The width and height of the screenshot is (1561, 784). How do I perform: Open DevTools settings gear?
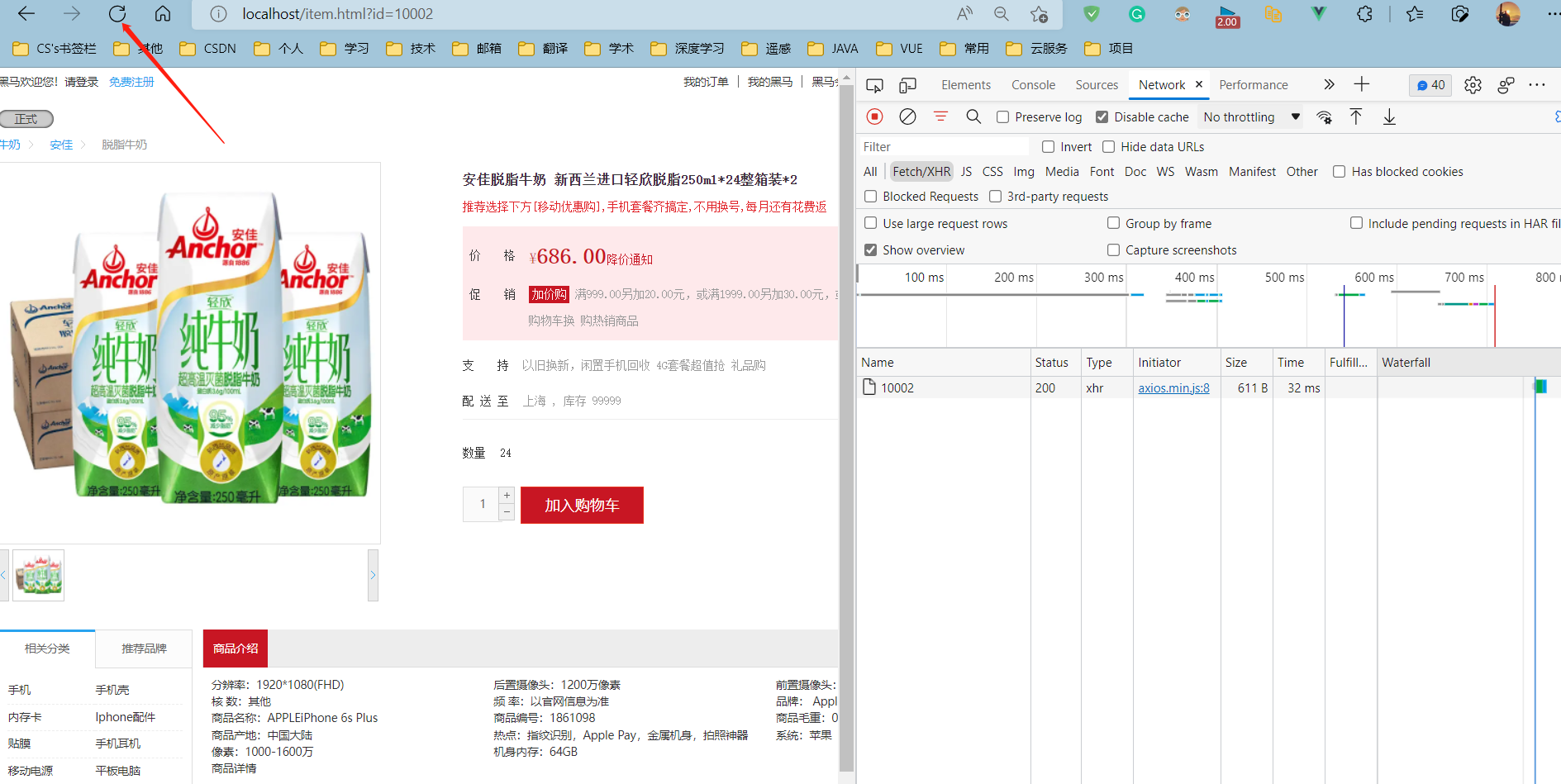(x=1473, y=85)
